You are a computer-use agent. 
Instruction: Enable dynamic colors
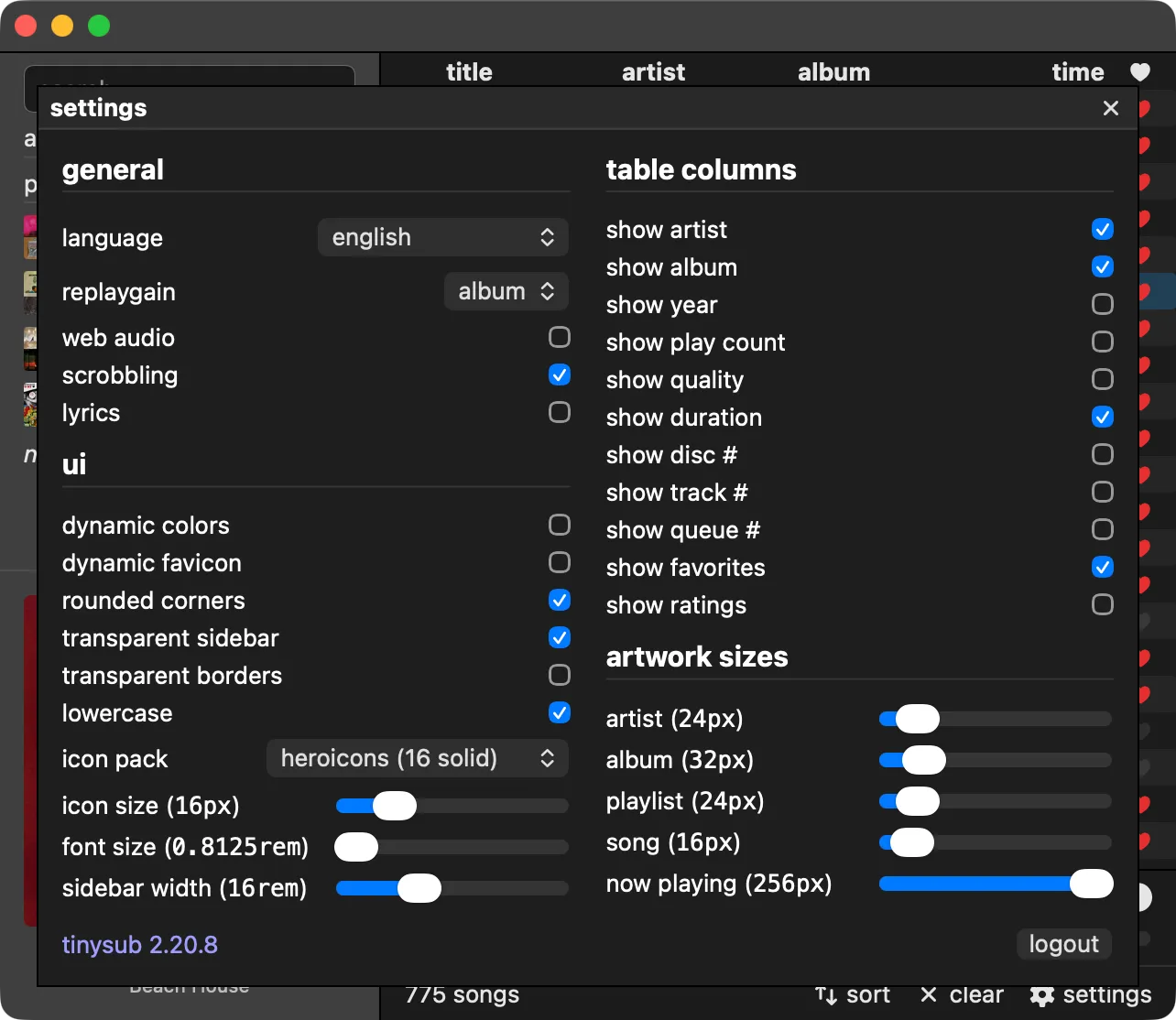pyautogui.click(x=560, y=525)
